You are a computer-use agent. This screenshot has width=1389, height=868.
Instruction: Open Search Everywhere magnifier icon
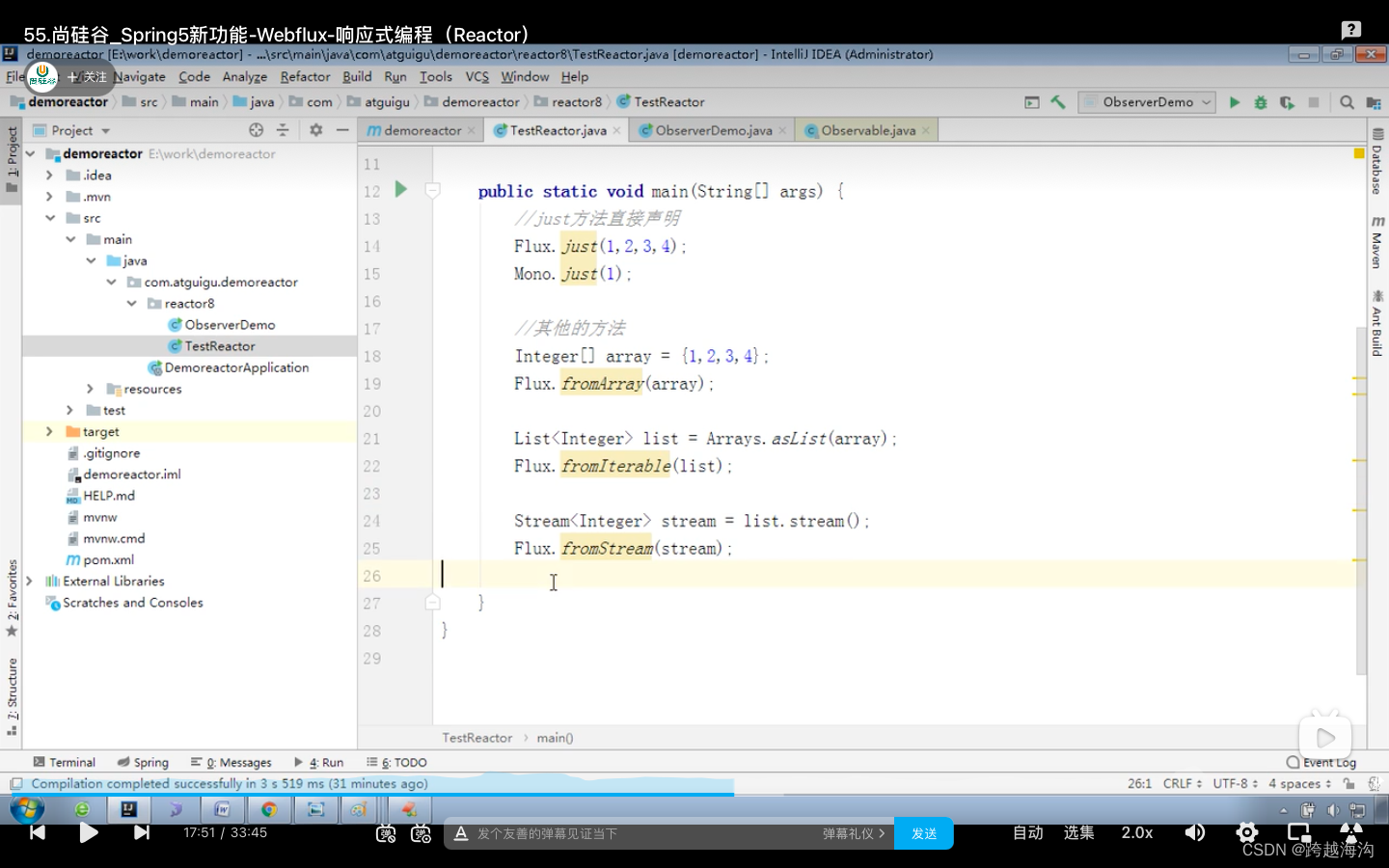pos(1347,102)
